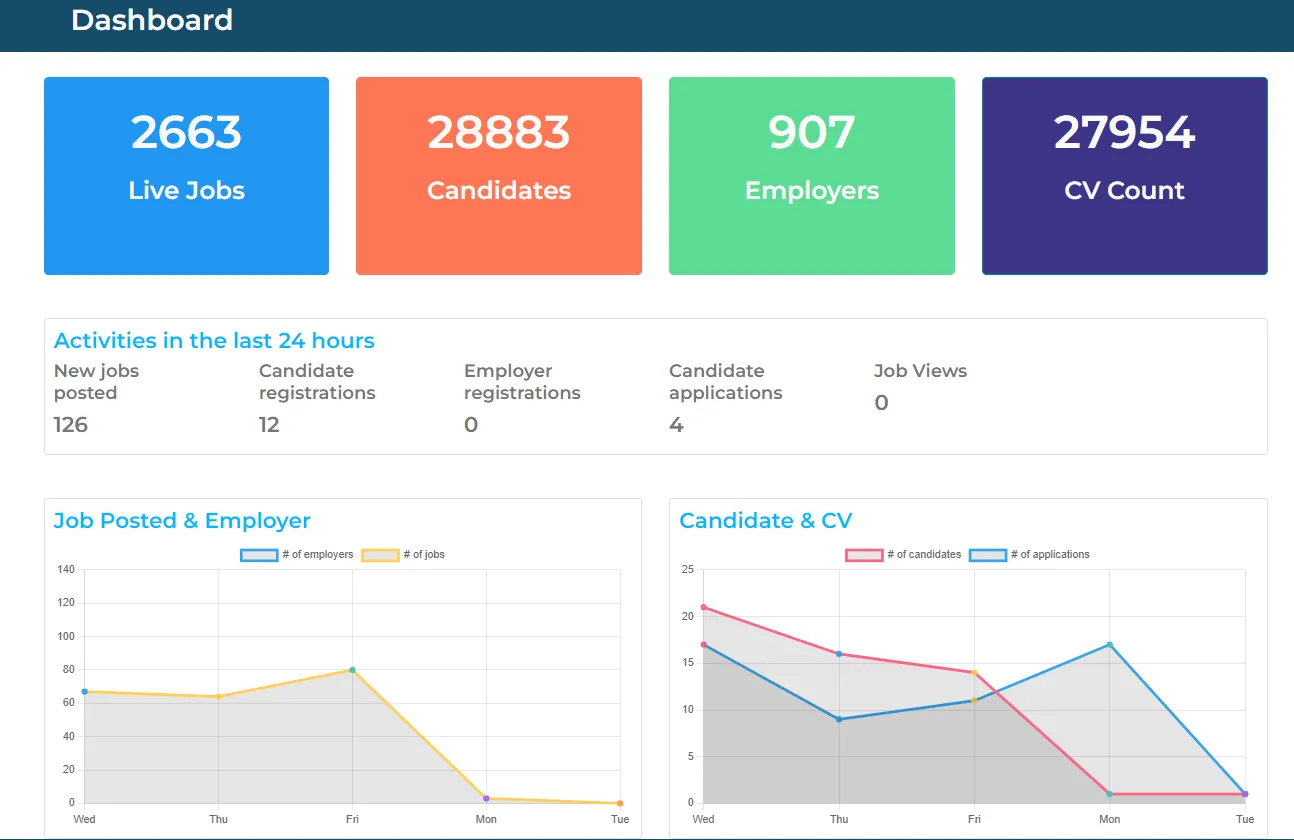Click the 'Candidate & CV' chart title
The image size is (1294, 840).
[766, 521]
